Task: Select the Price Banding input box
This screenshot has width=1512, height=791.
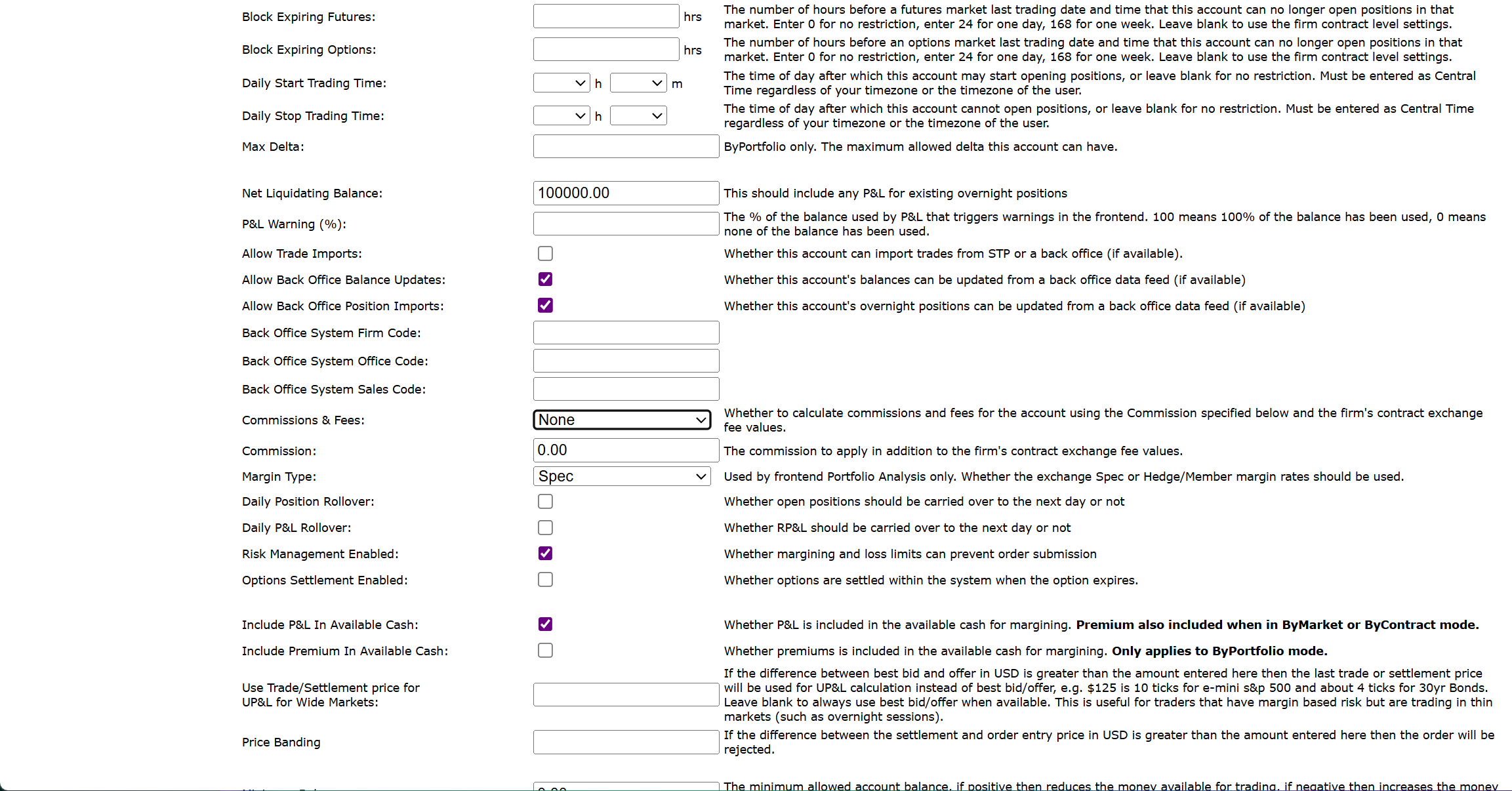Action: coord(626,742)
